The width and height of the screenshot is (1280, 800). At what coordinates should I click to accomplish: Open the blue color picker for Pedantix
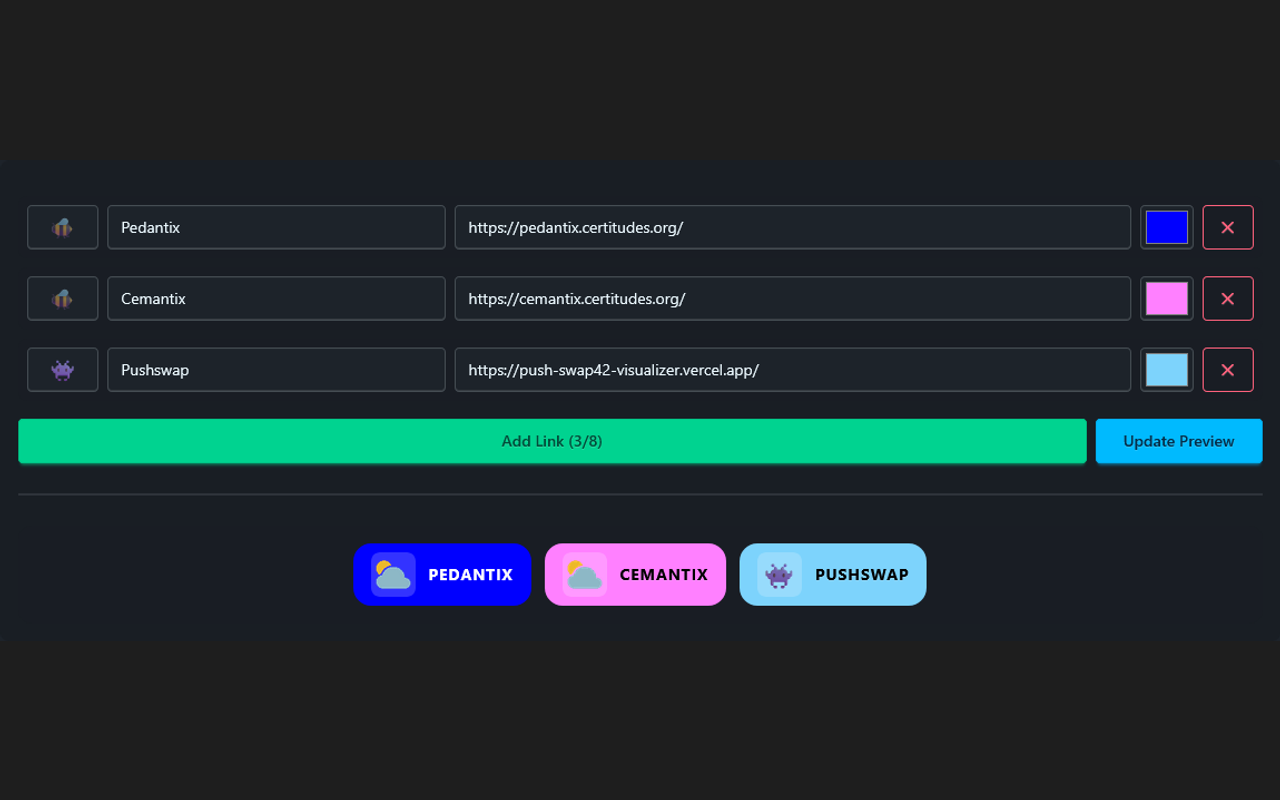(x=1167, y=227)
